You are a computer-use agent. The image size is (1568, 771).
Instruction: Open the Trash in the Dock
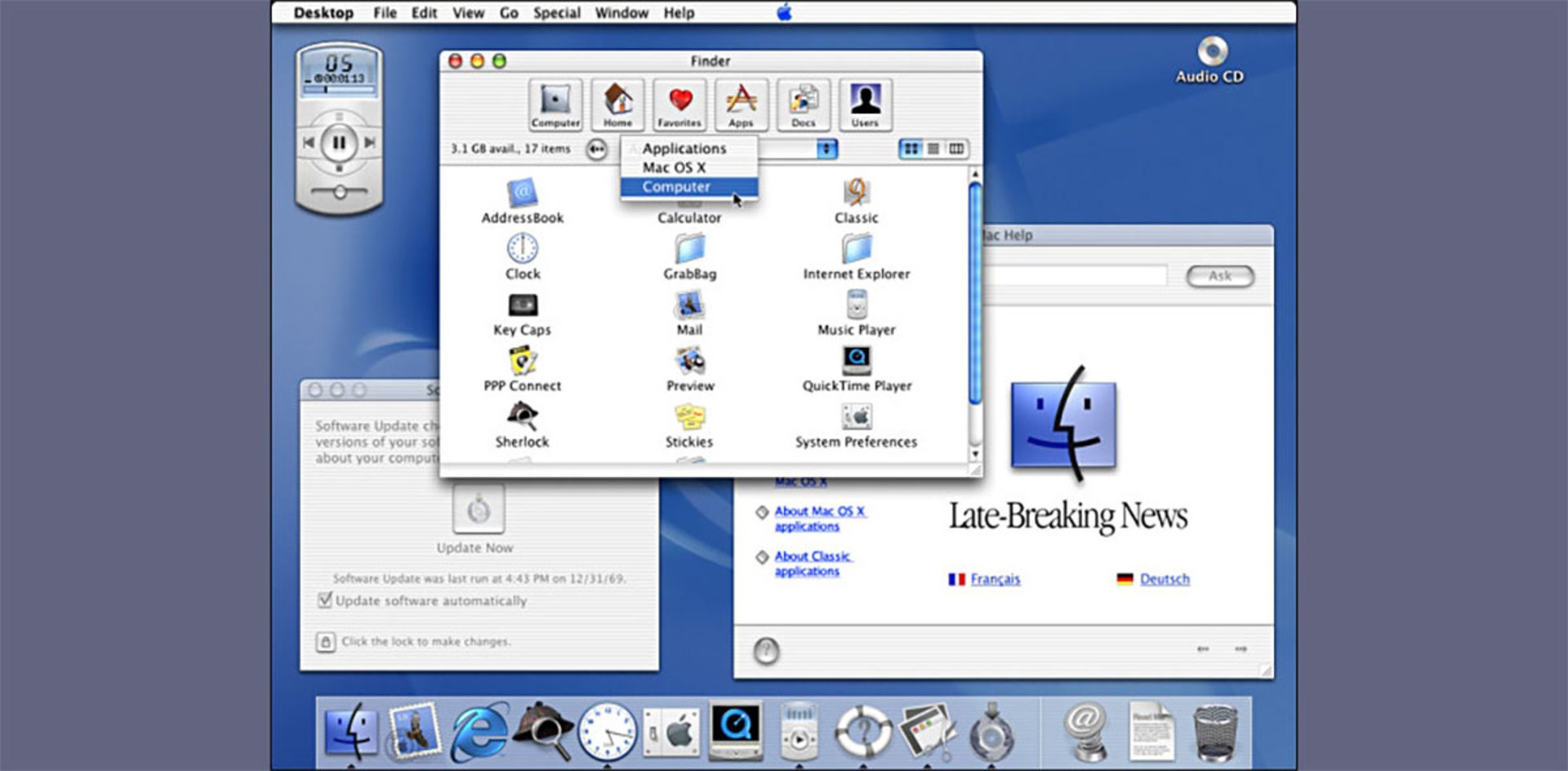point(1215,733)
